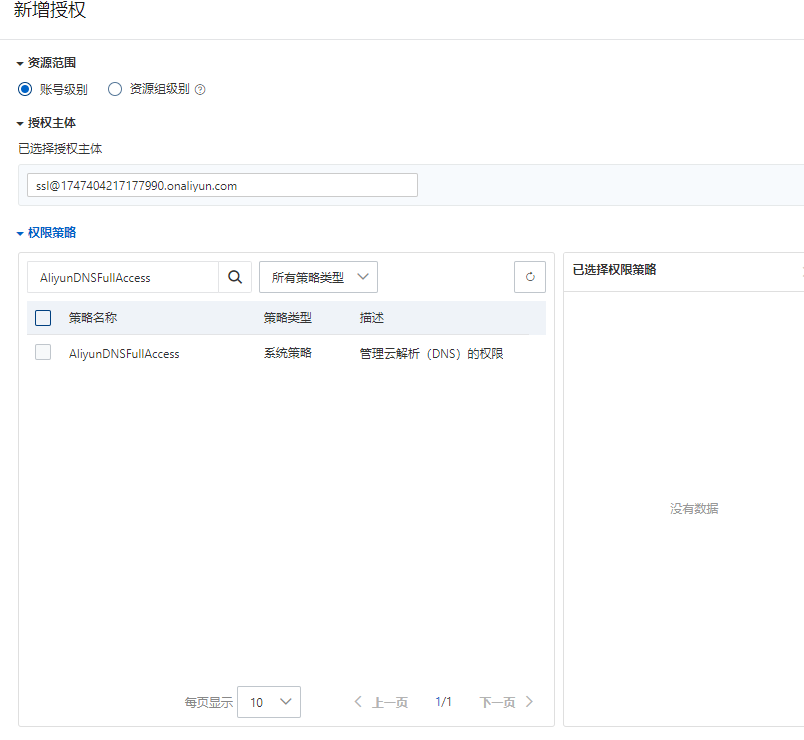Collapse the 授权主体 section
Viewport: 804px width, 740px height.
pos(20,123)
